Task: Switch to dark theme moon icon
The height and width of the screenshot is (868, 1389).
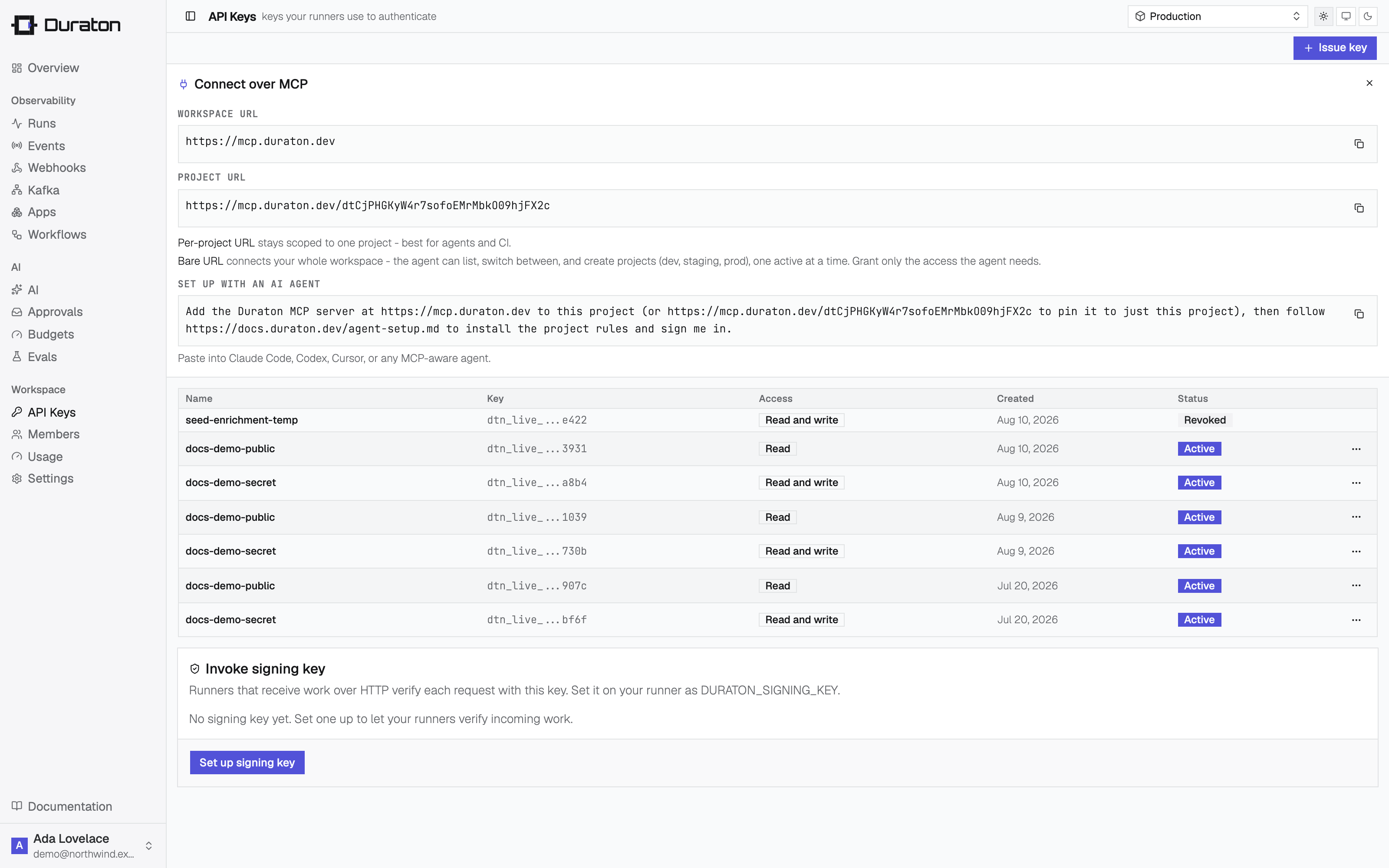Action: [x=1368, y=16]
